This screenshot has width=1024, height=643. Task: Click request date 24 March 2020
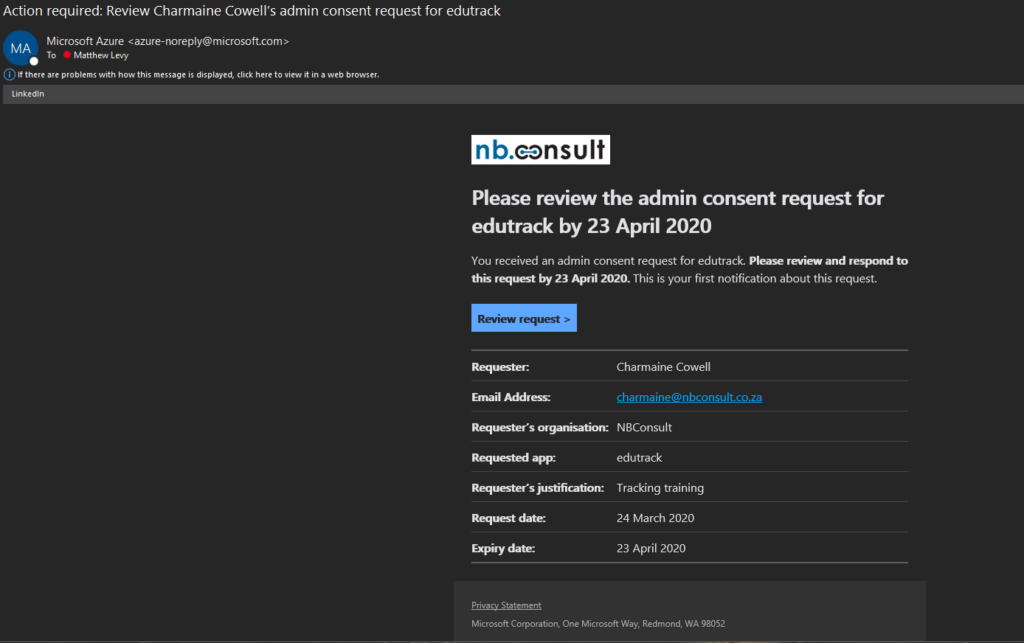point(655,518)
